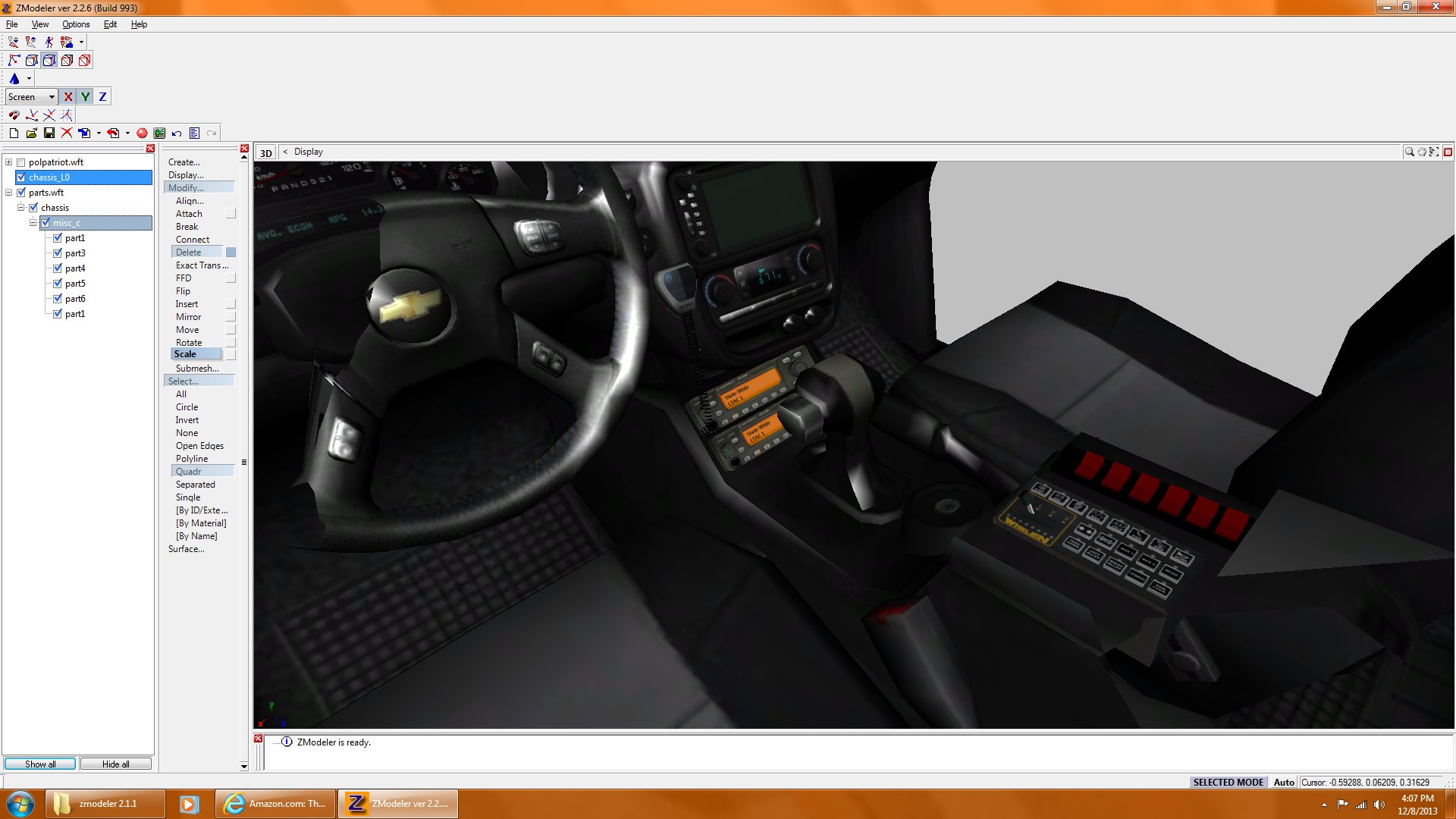Select the Rotate modify tool
Screen dimensions: 1456x819
coord(189,342)
